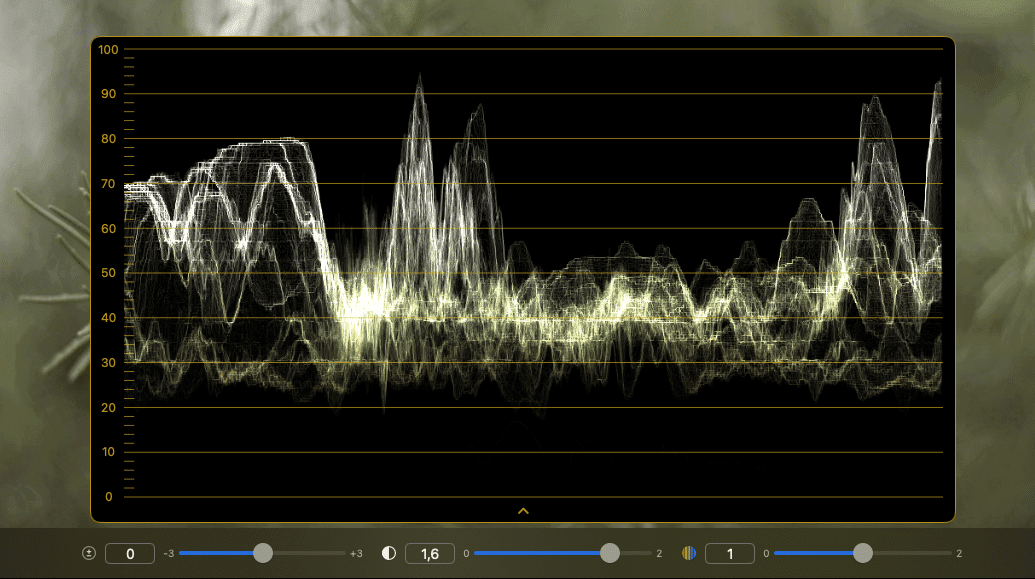Click the +3 maximum label of exposure slider
The image size is (1035, 579).
tap(356, 553)
